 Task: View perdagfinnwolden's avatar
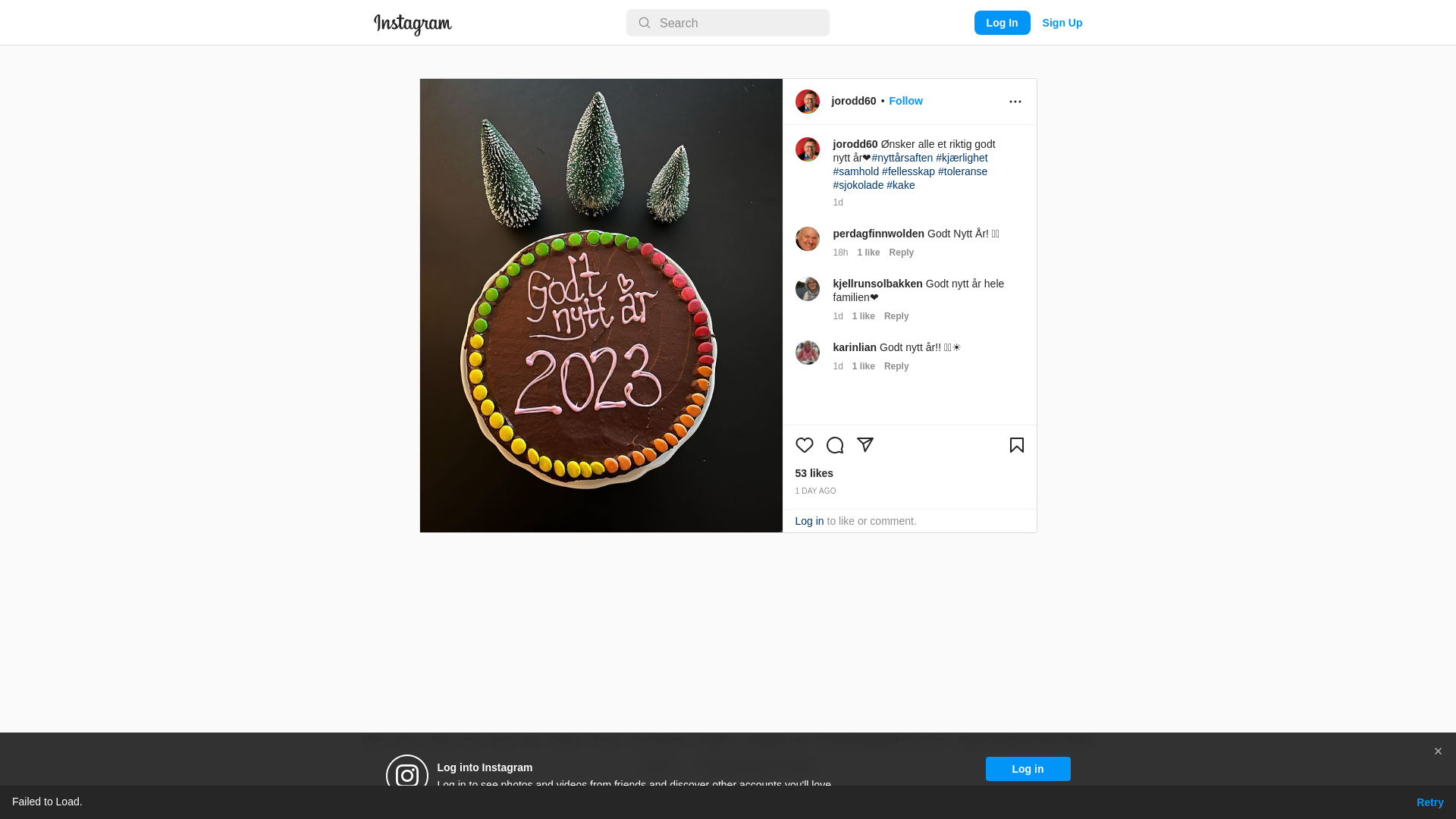(807, 239)
